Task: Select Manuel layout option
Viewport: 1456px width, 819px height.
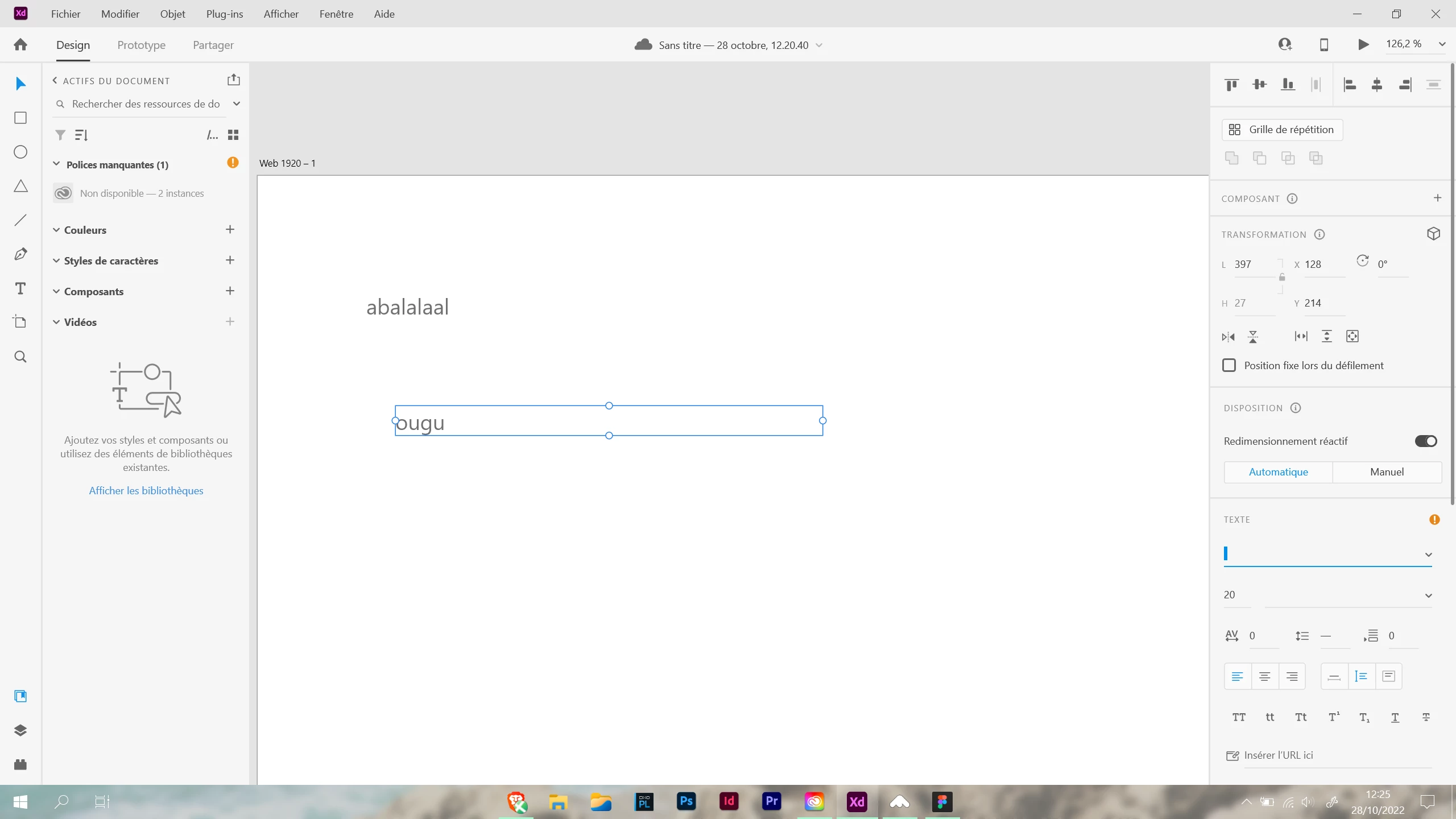Action: point(1387,472)
